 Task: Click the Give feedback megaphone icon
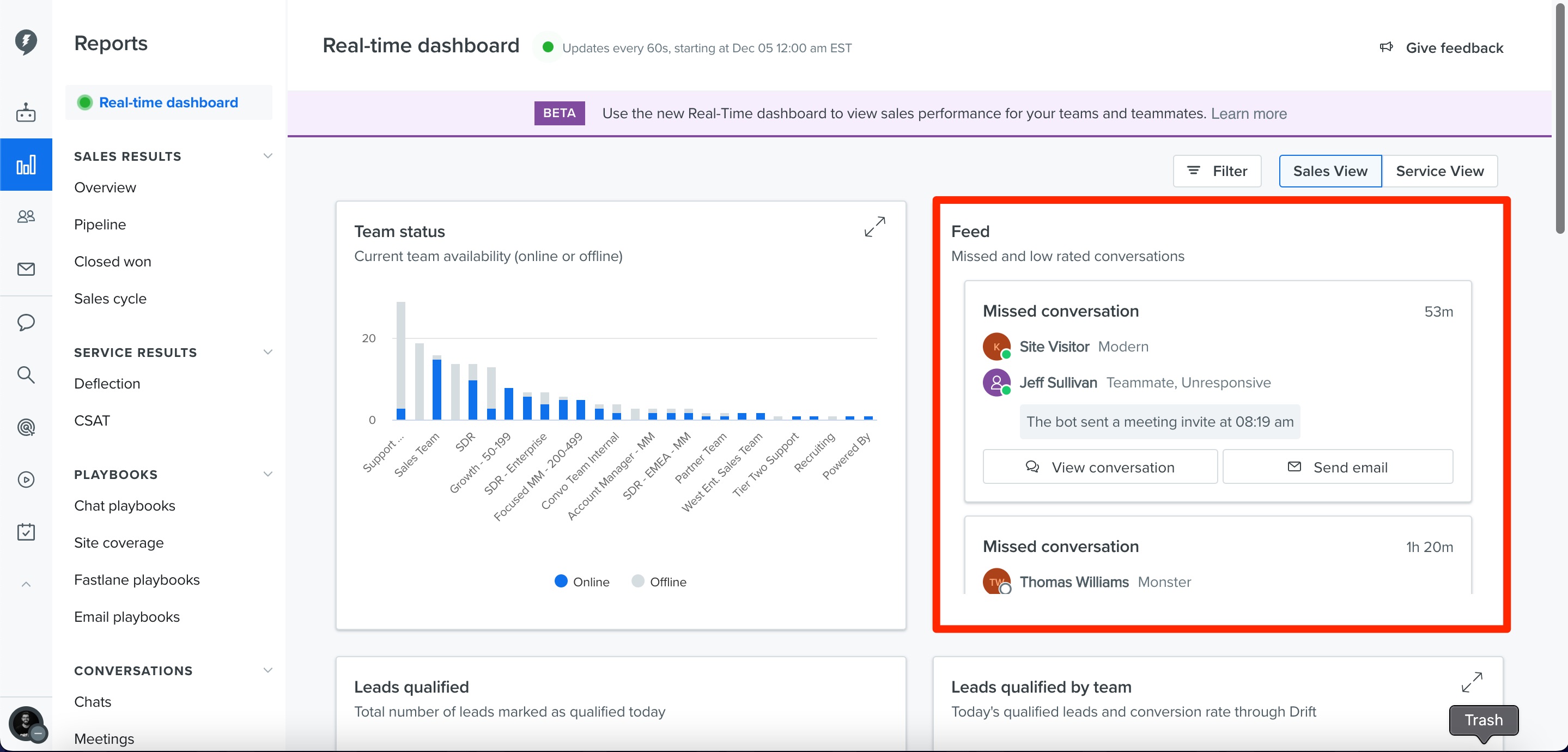(1386, 47)
